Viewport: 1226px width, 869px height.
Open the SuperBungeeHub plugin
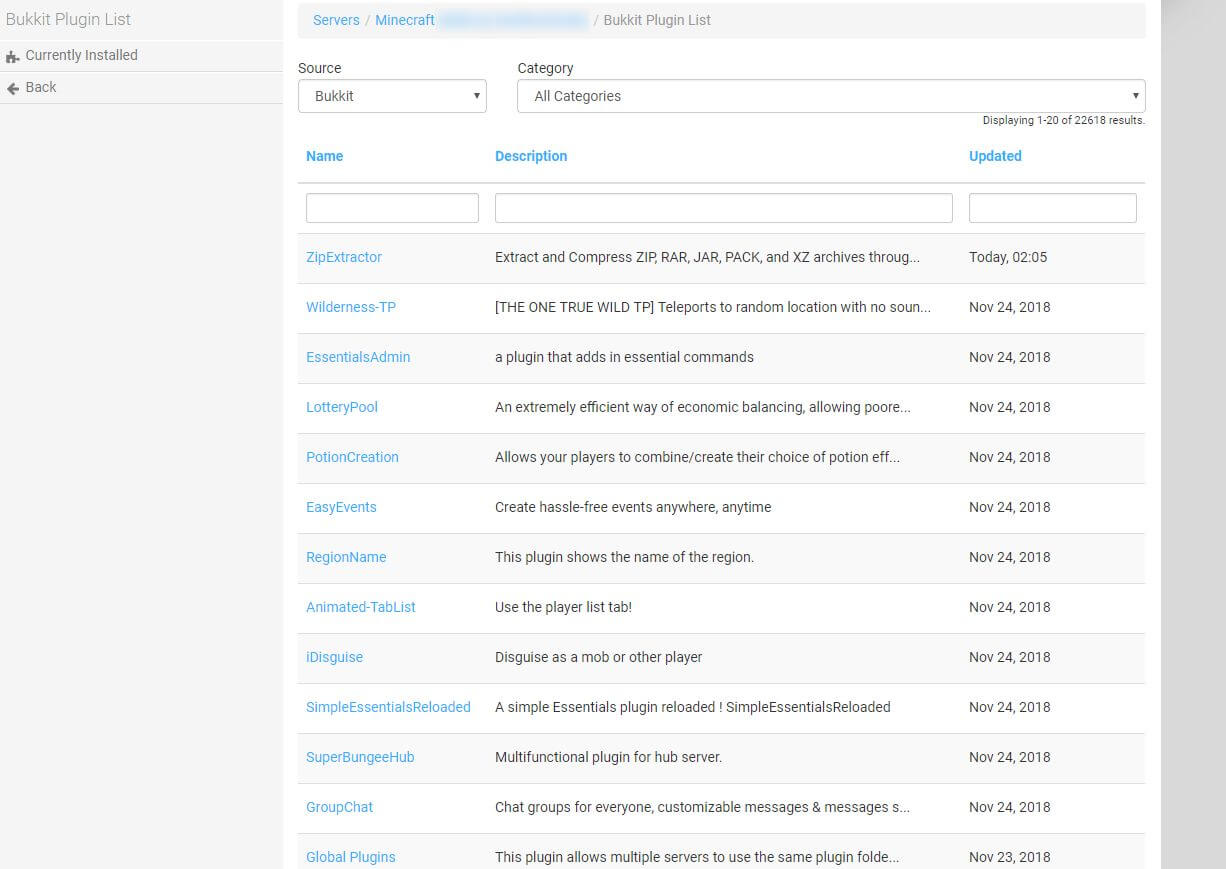pos(359,757)
